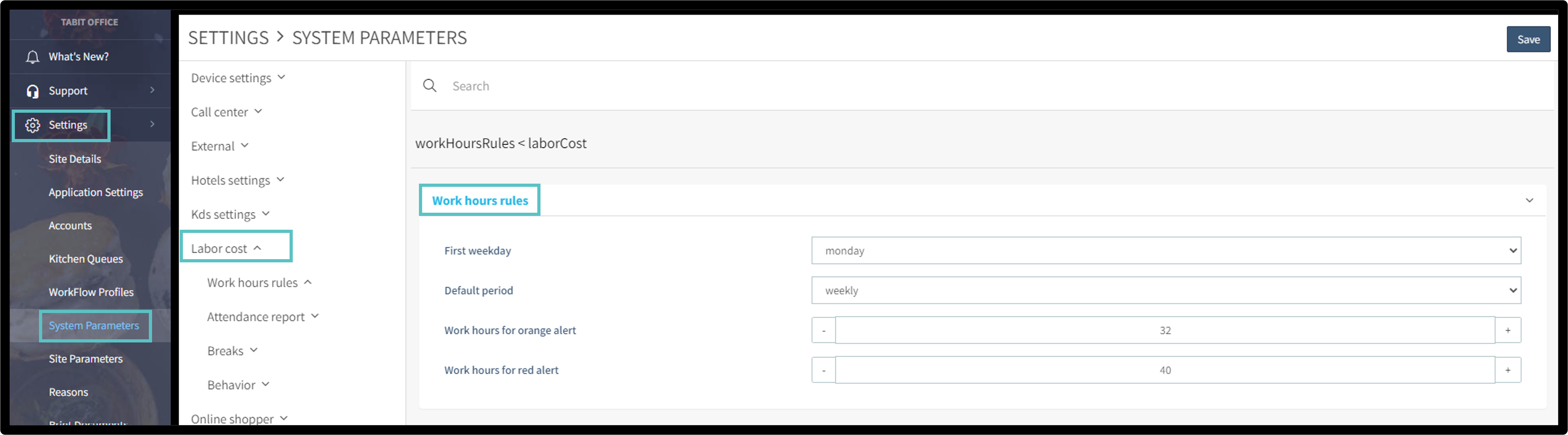Open Site Details in sidebar

coord(75,159)
